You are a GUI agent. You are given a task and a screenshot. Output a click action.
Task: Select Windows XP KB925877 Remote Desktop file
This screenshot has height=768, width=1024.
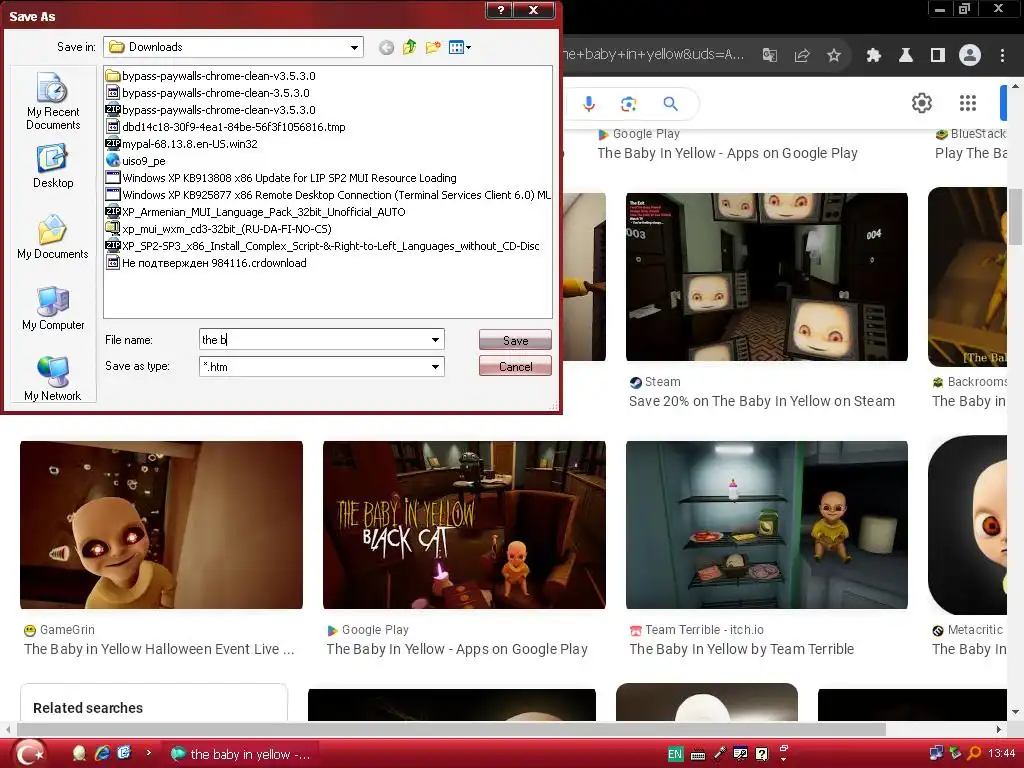coord(328,195)
